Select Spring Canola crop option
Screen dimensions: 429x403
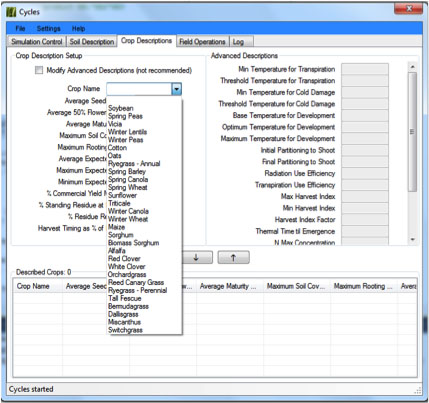pyautogui.click(x=128, y=179)
